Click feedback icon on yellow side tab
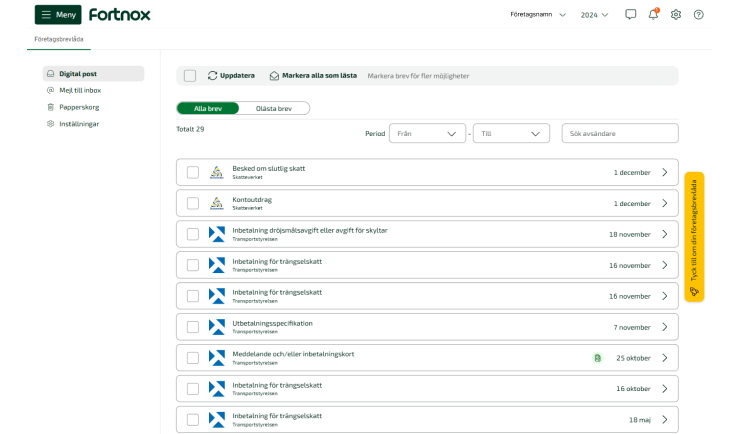This screenshot has width=740, height=434. pos(694,291)
